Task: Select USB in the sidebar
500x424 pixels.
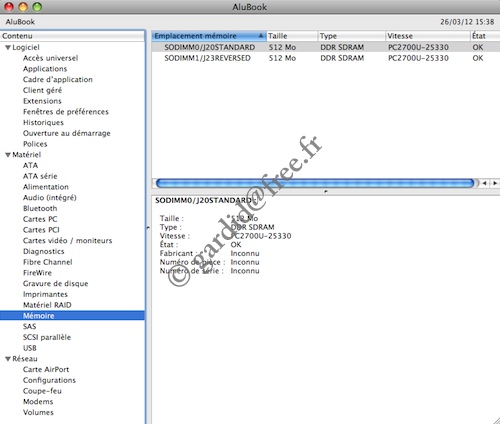Action: pos(30,348)
